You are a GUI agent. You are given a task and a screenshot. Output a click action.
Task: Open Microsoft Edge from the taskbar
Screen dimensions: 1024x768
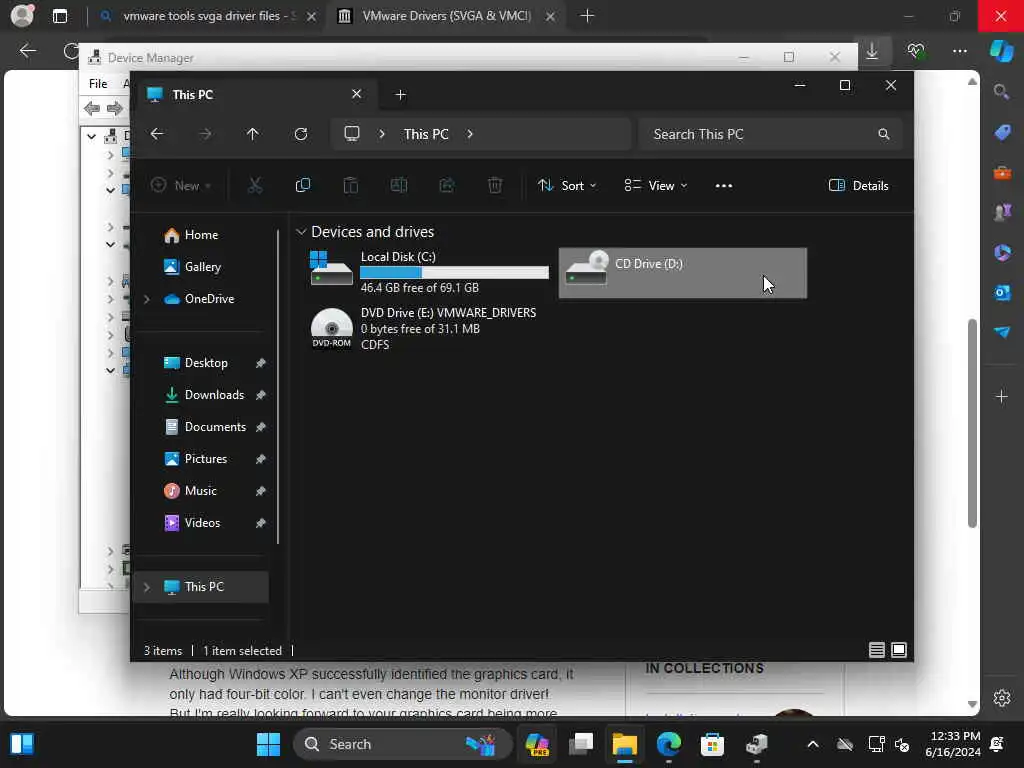tap(669, 744)
